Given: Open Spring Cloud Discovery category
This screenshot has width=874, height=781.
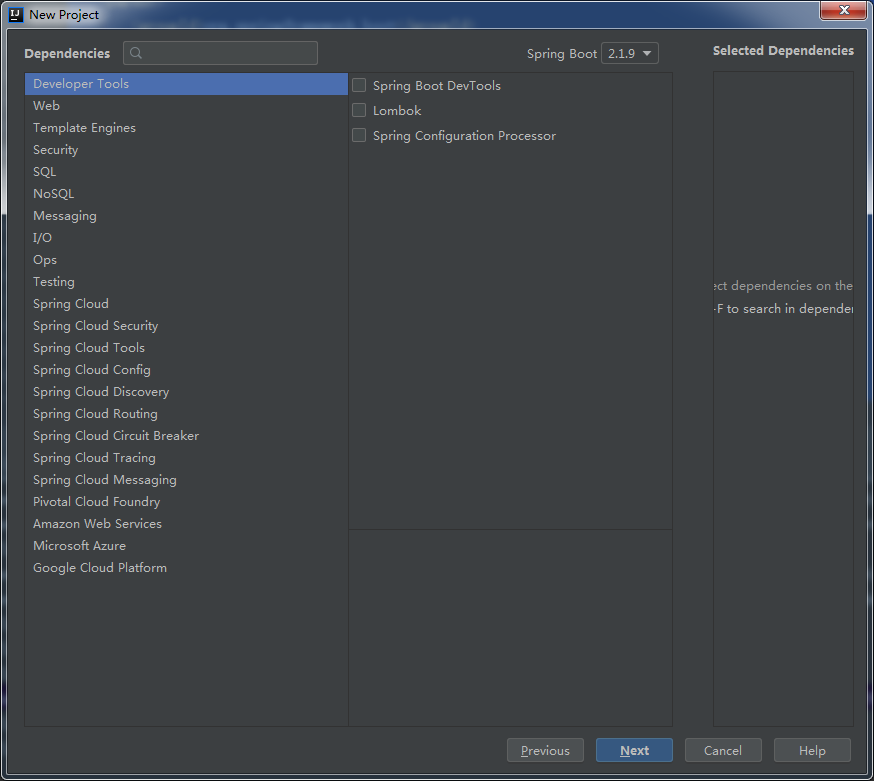Looking at the screenshot, I should 186,392.
